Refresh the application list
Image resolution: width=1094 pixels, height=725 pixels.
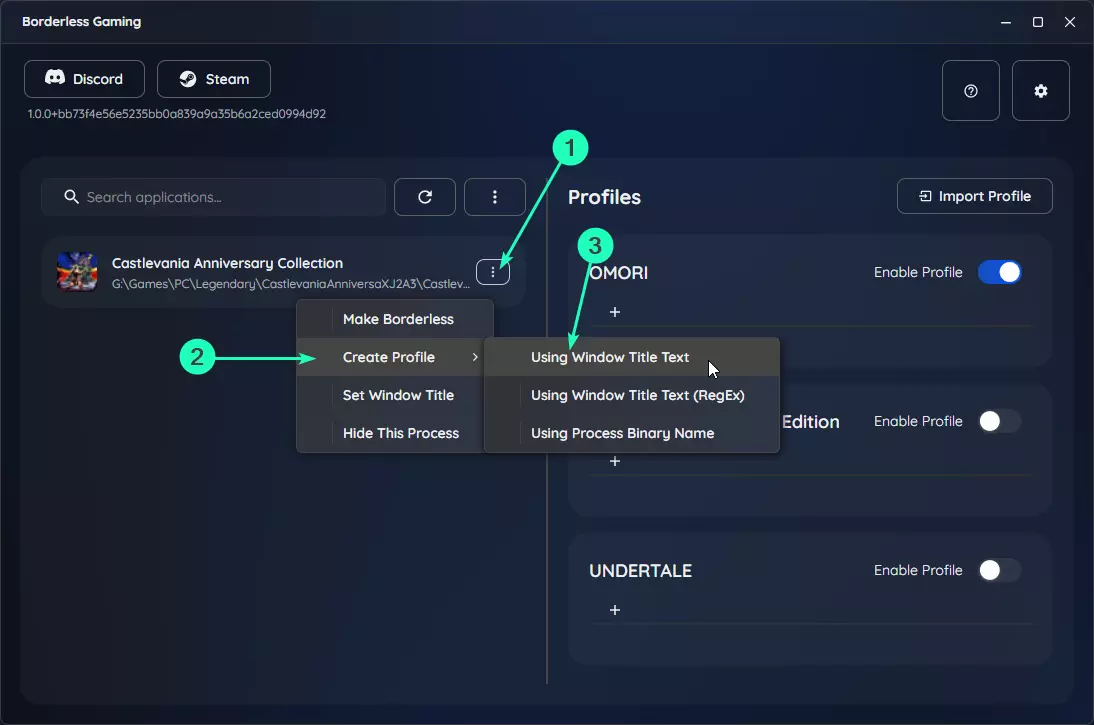(x=425, y=197)
